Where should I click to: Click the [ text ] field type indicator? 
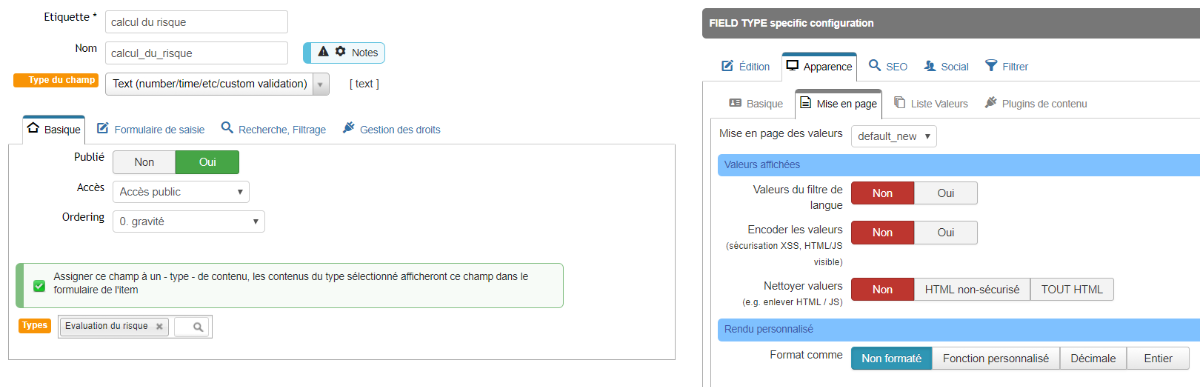tap(364, 84)
